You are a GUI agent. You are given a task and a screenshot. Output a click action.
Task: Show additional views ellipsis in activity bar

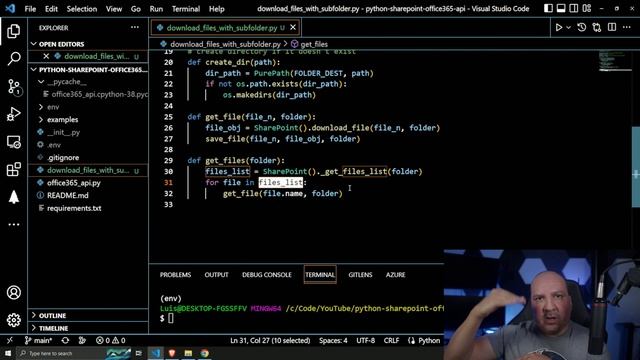click(13, 224)
